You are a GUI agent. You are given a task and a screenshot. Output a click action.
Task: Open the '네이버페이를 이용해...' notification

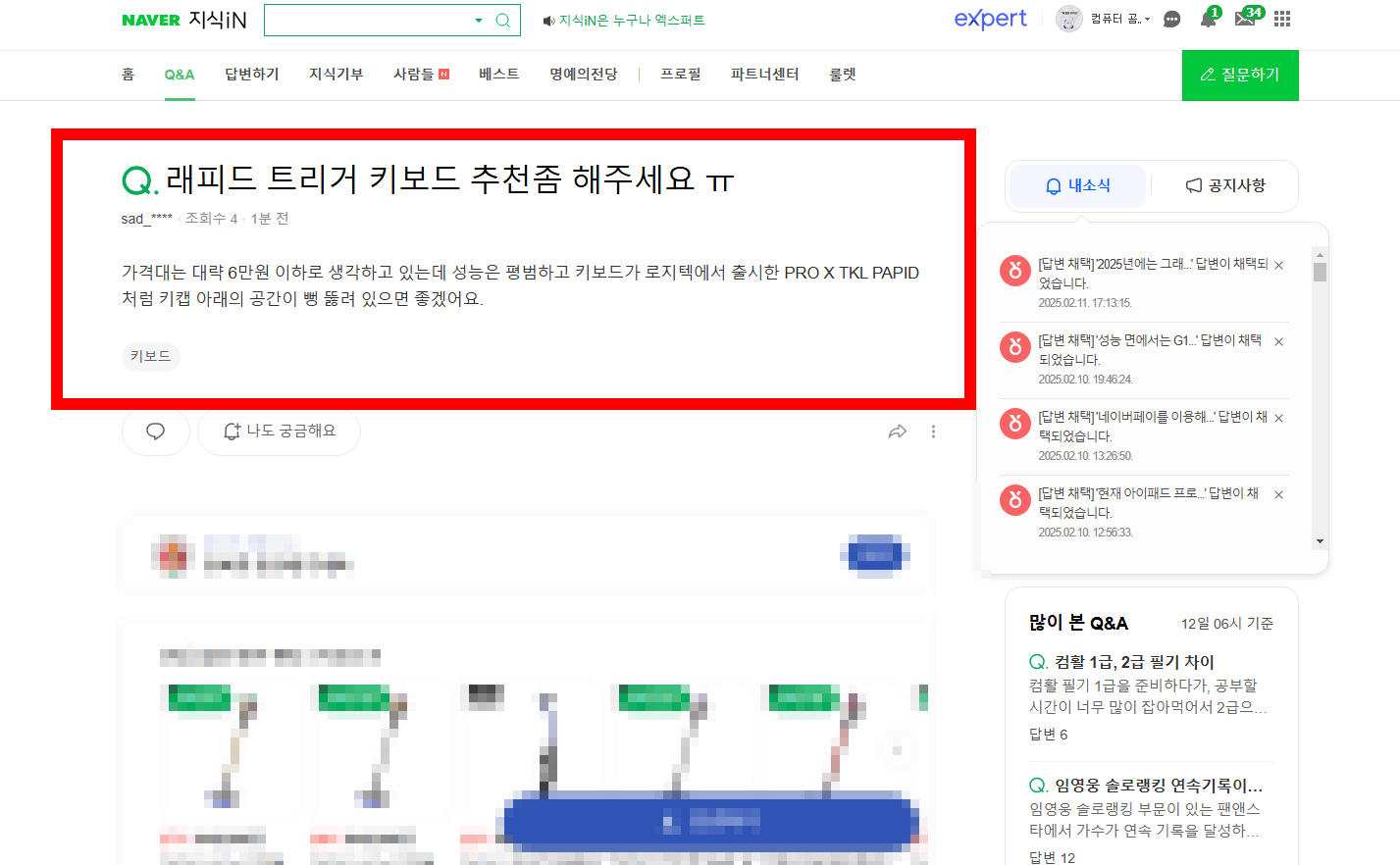[1153, 427]
